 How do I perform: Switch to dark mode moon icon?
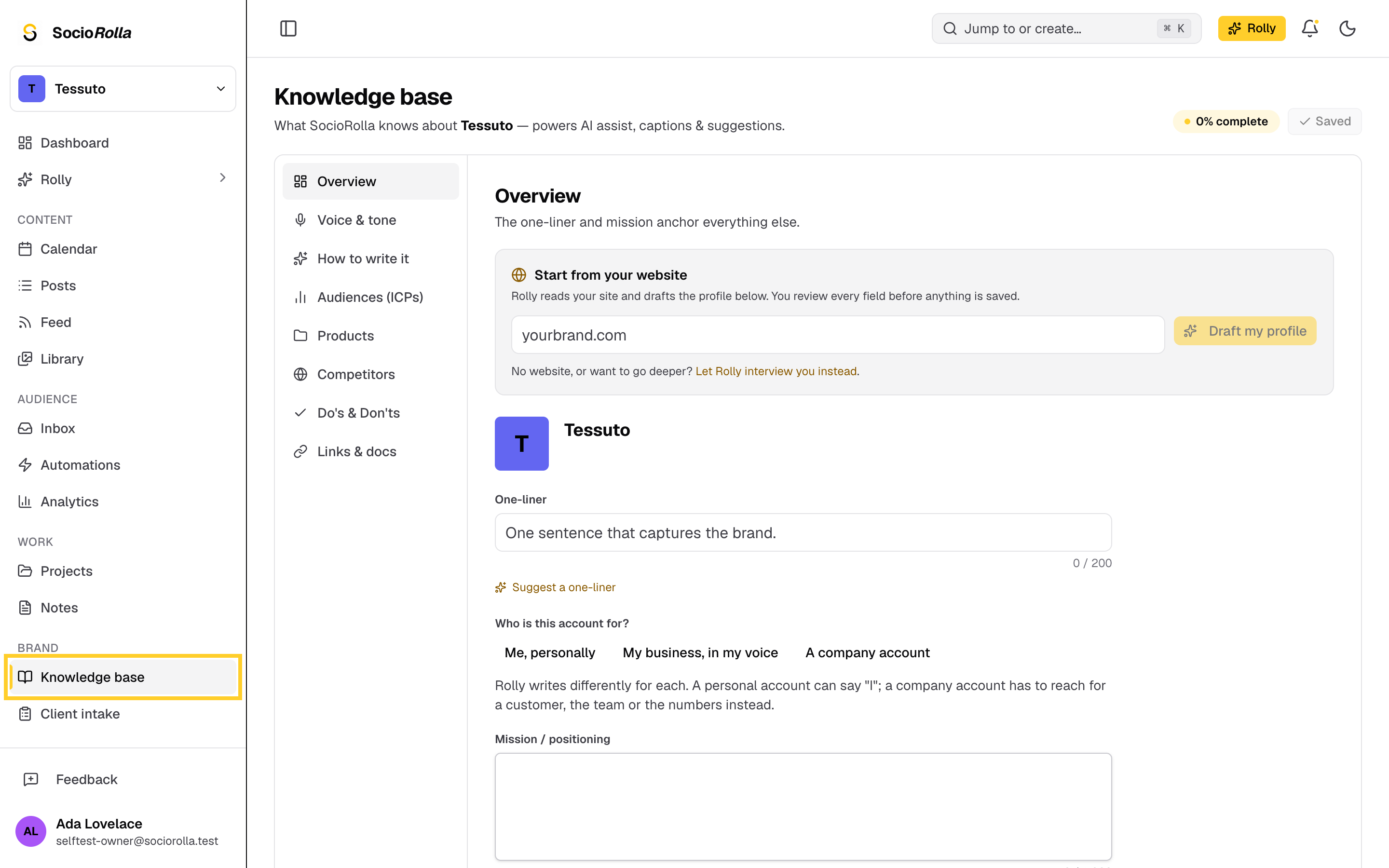(x=1347, y=28)
